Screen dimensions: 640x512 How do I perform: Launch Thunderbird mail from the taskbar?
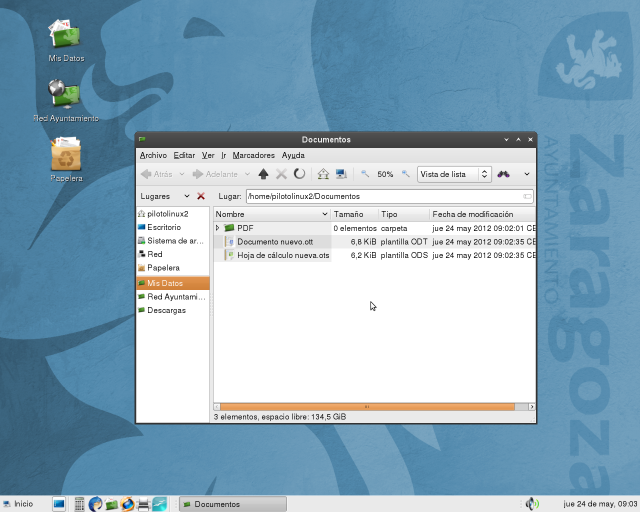pos(95,504)
